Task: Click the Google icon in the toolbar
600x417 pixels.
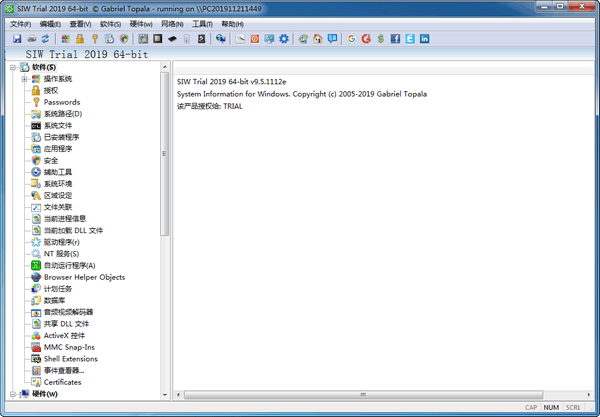Action: (351, 38)
